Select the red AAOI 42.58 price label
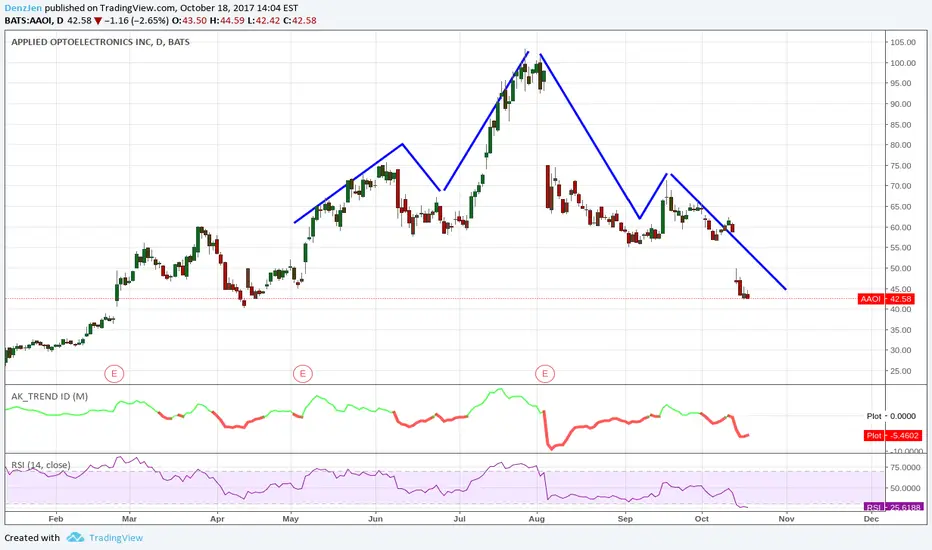This screenshot has width=932, height=550. (x=885, y=298)
